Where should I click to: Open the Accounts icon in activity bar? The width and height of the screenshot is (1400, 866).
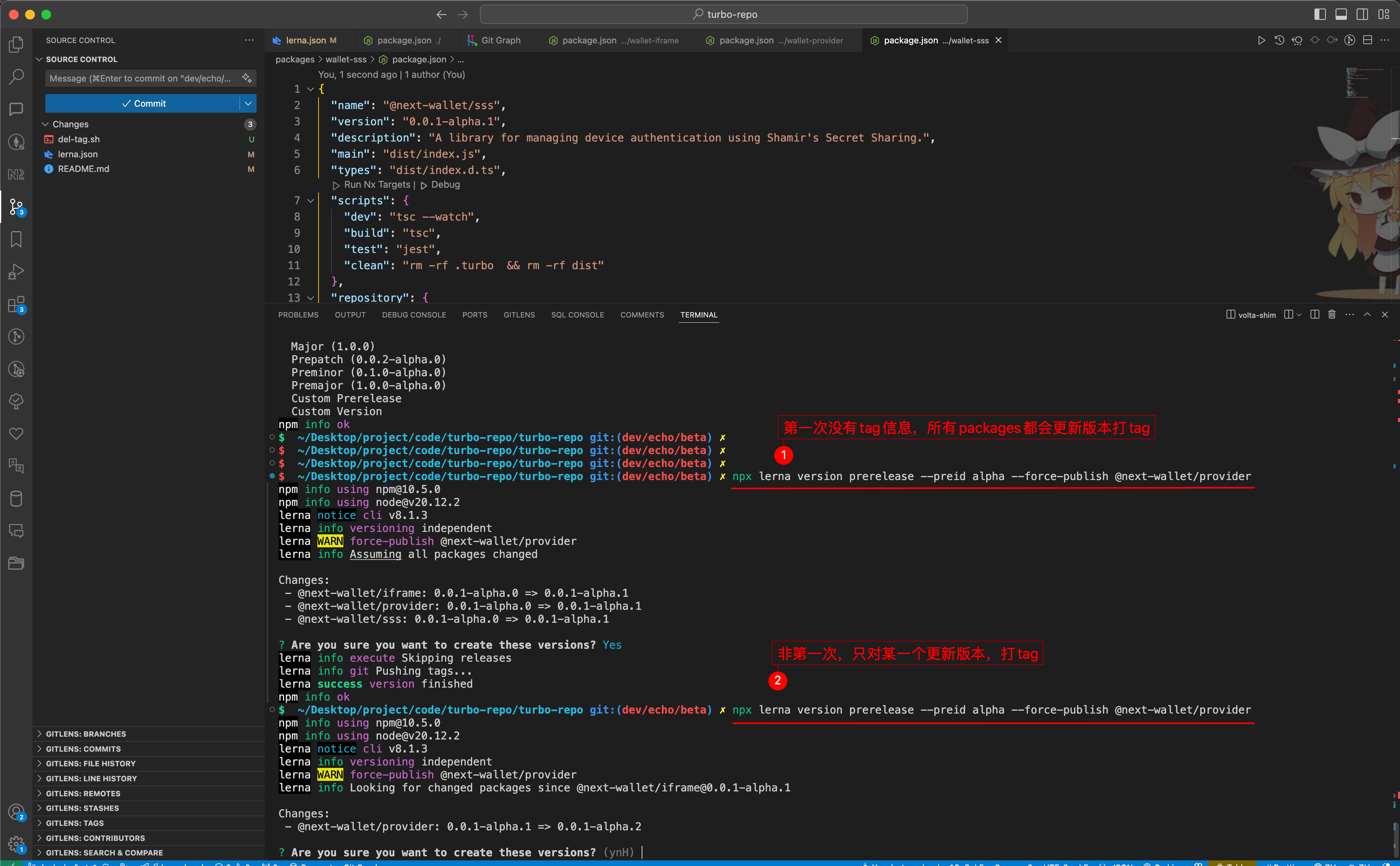[16, 812]
